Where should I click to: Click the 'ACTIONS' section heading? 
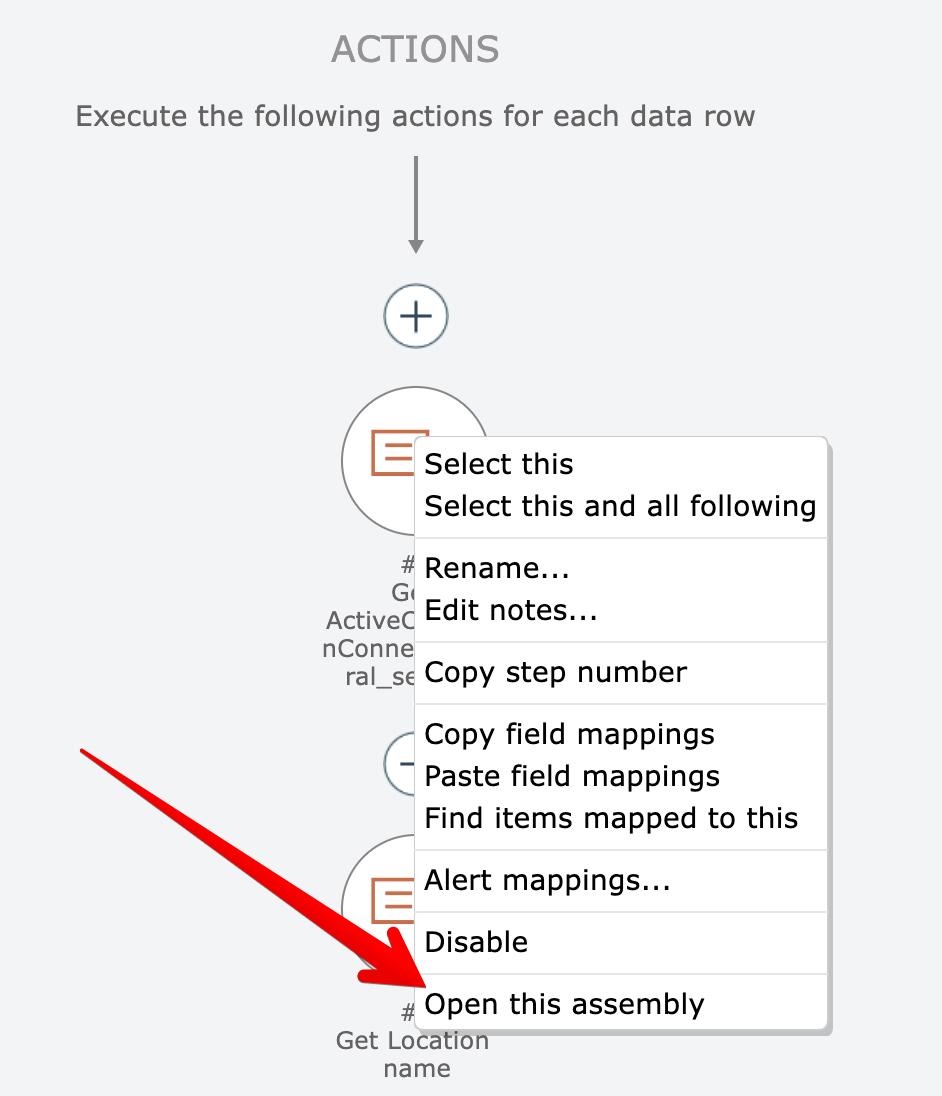click(415, 49)
